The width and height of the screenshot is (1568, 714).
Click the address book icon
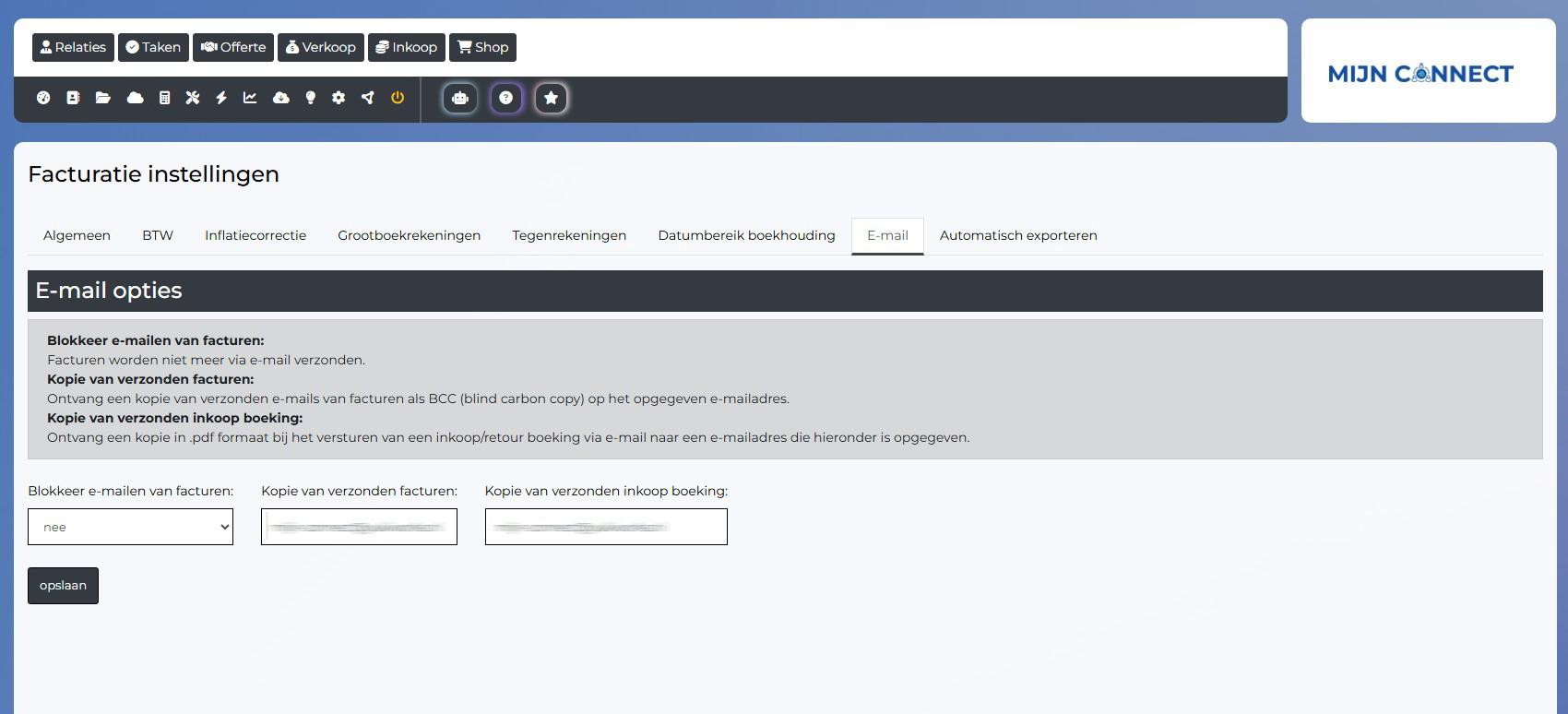pyautogui.click(x=73, y=98)
